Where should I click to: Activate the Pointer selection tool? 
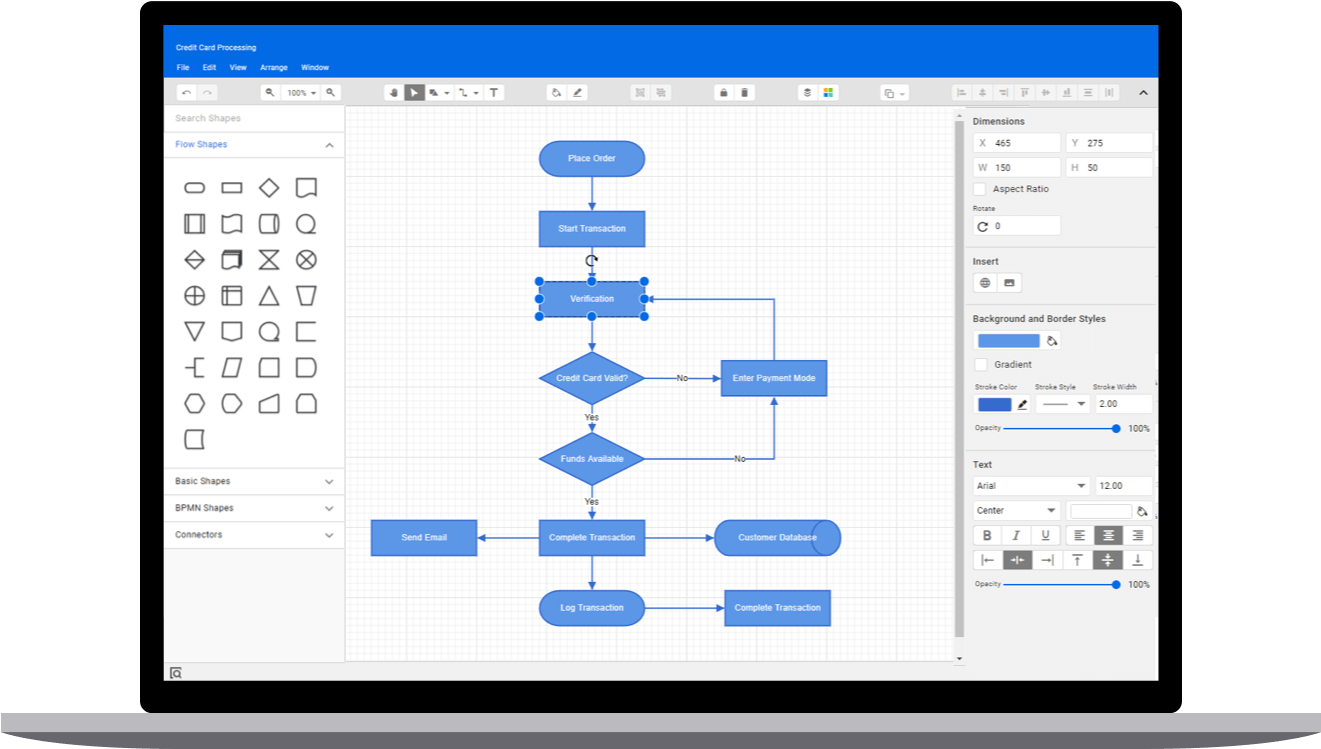414,92
